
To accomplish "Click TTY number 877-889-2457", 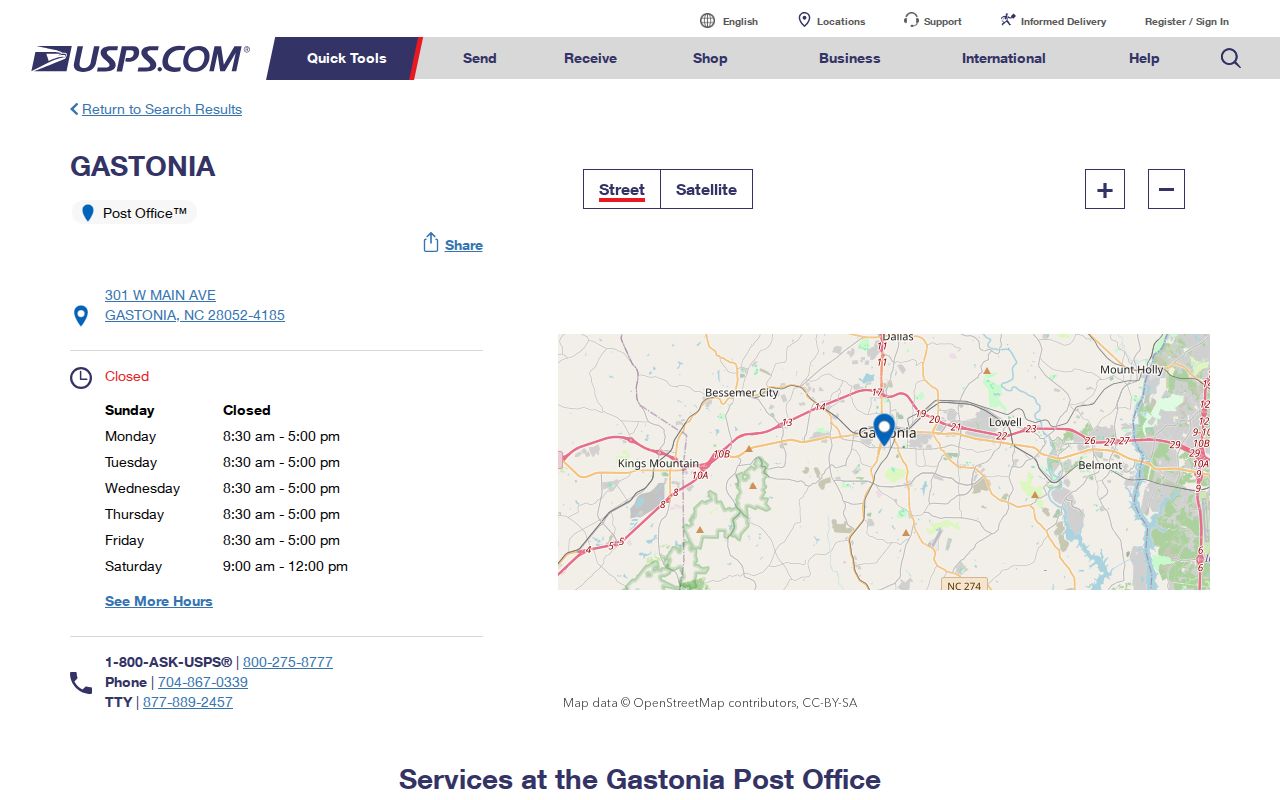I will (x=188, y=702).
